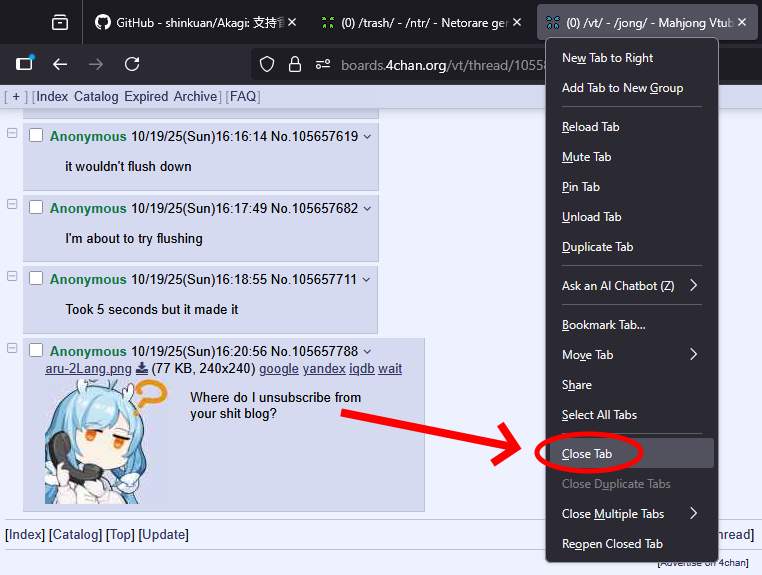
Task: Close the /trash/ Netorare tab
Action: 517,22
